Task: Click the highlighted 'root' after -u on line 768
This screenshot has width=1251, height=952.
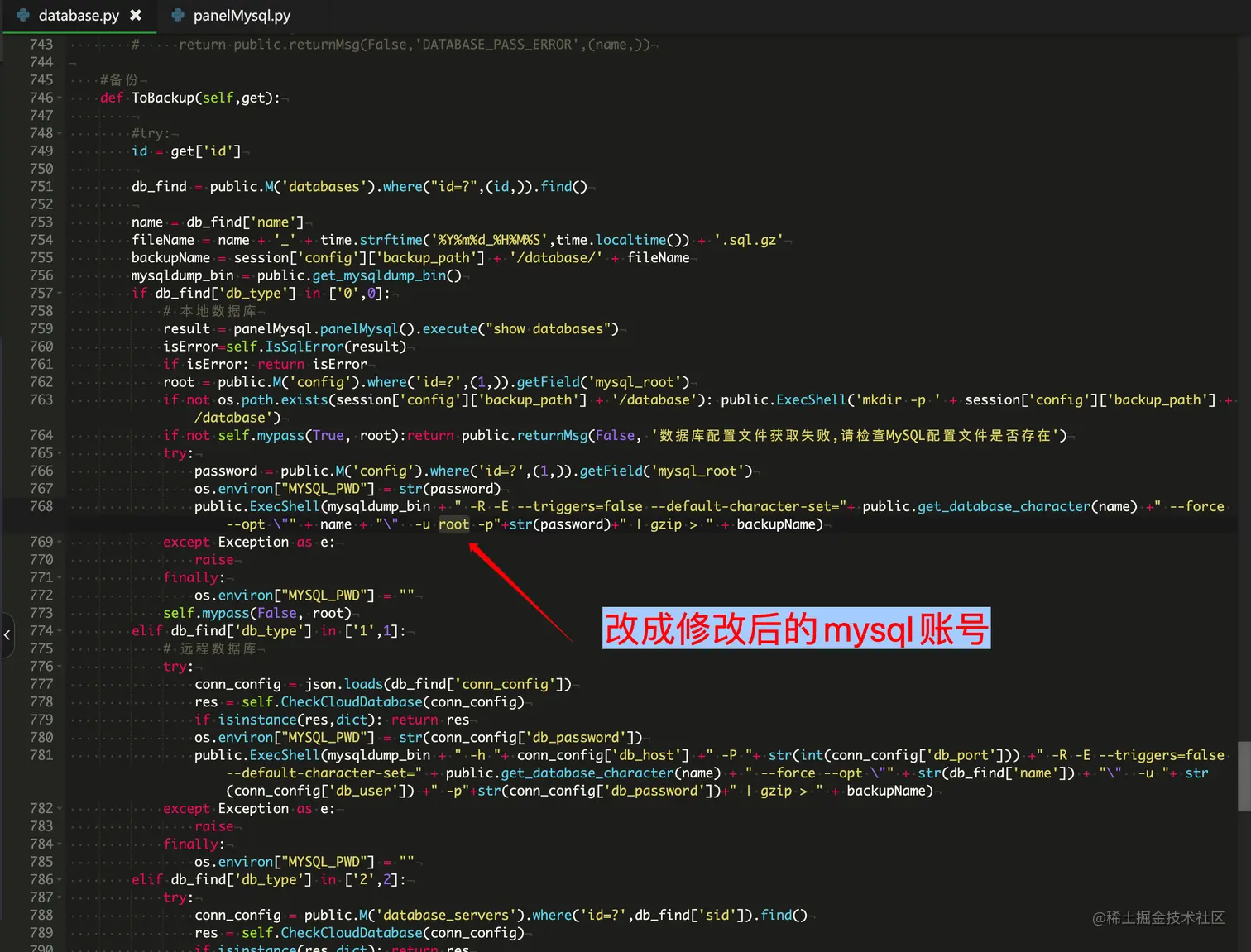Action: click(x=453, y=524)
